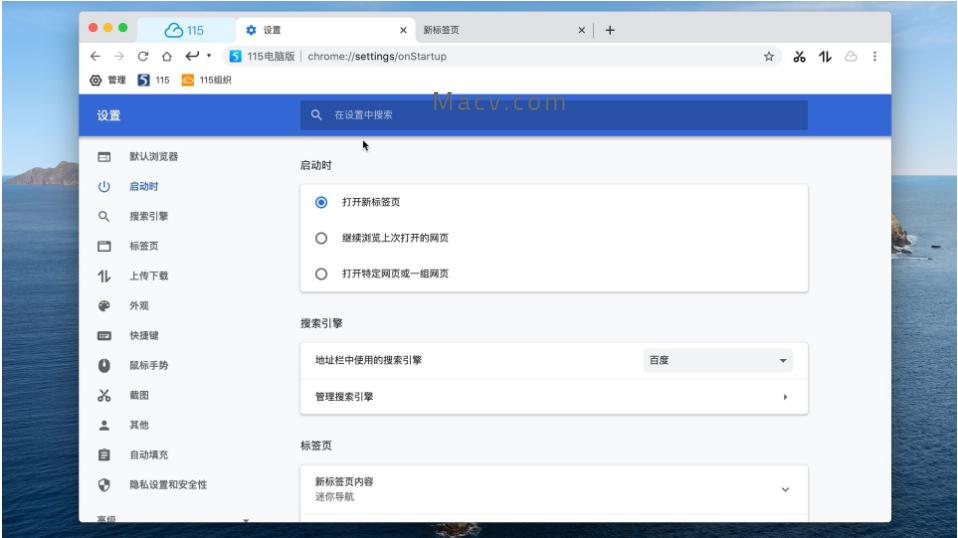The height and width of the screenshot is (538, 958).
Task: Click the screenshot scissors toolbar icon
Action: click(799, 57)
